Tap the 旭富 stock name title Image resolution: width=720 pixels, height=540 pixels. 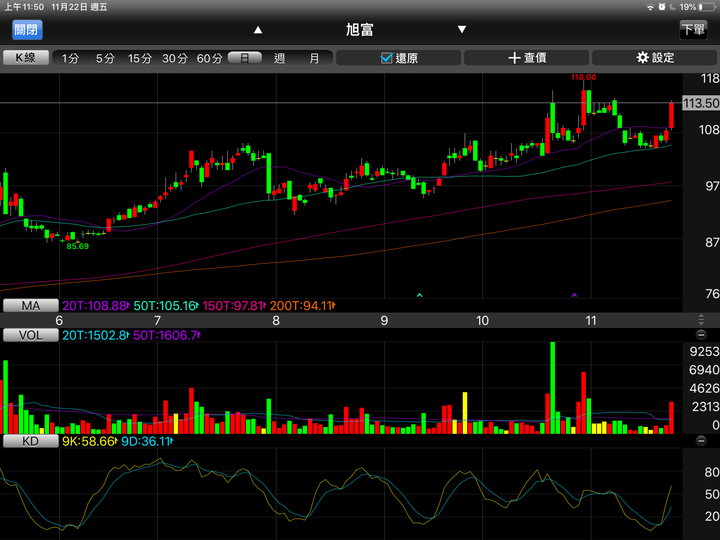point(360,30)
